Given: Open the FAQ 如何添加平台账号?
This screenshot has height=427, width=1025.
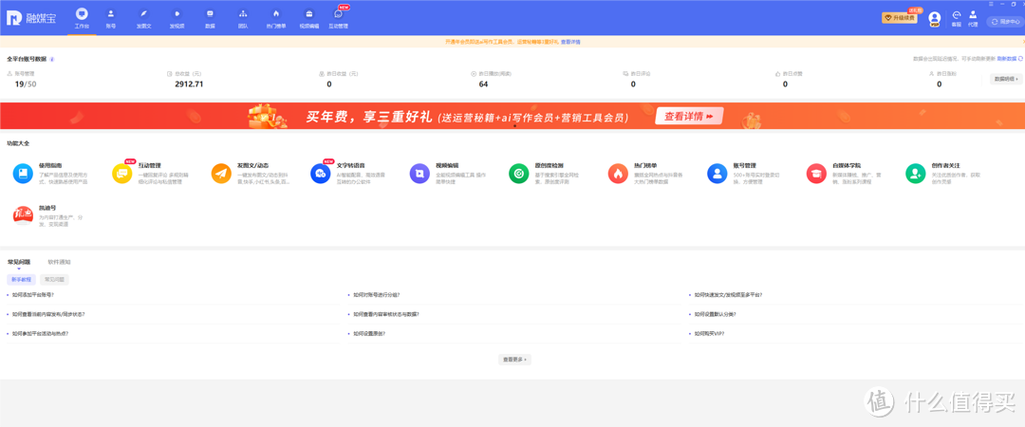Looking at the screenshot, I should (35, 295).
